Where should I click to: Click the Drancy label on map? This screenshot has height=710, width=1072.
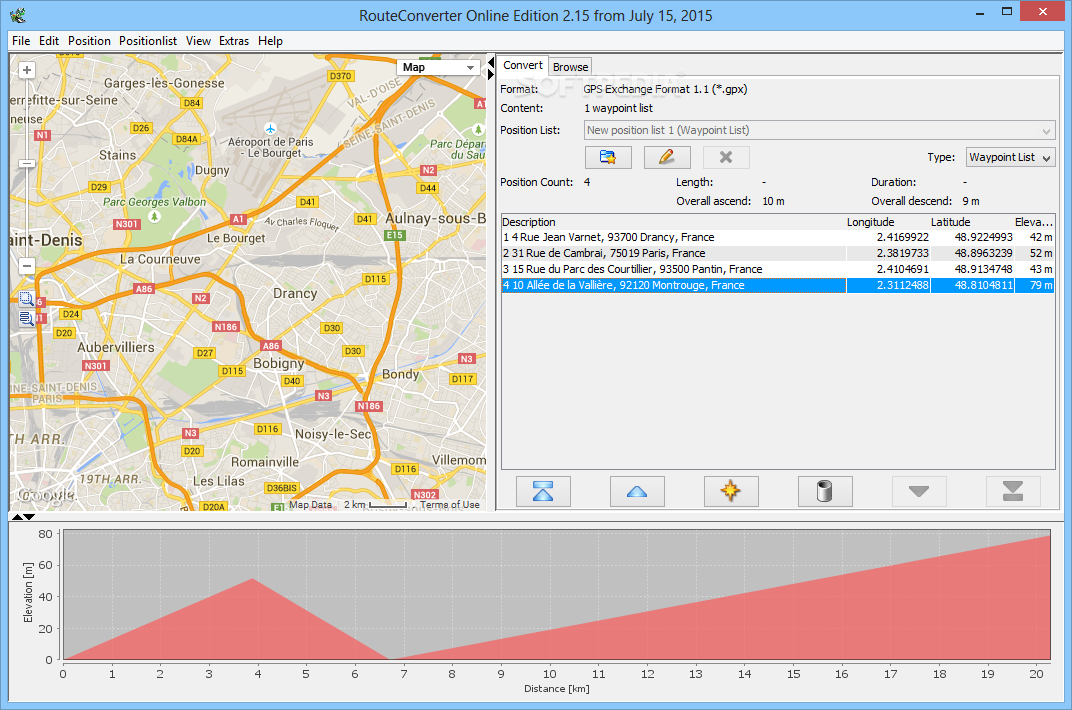click(x=295, y=293)
